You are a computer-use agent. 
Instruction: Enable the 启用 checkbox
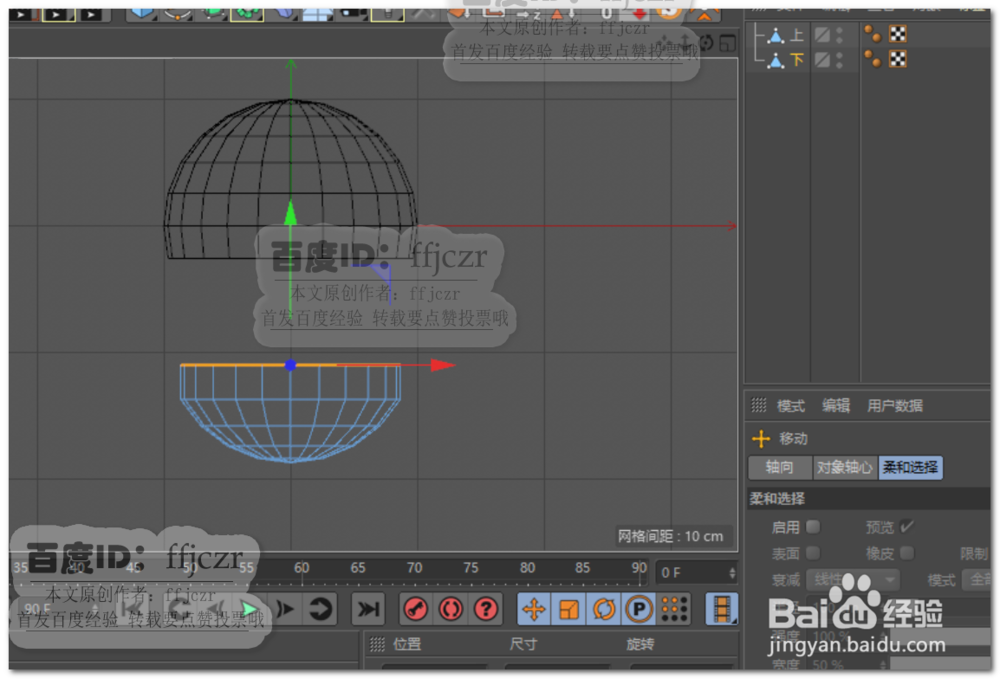813,527
